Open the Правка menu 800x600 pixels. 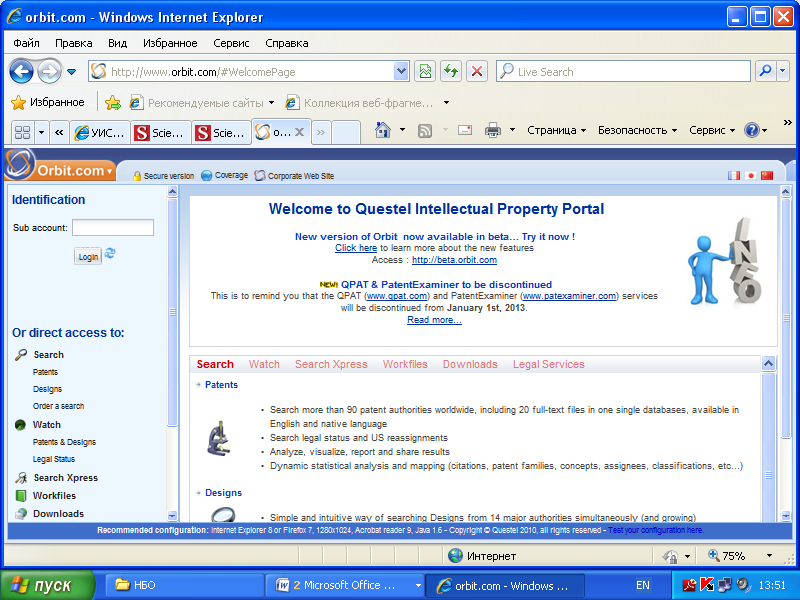73,43
